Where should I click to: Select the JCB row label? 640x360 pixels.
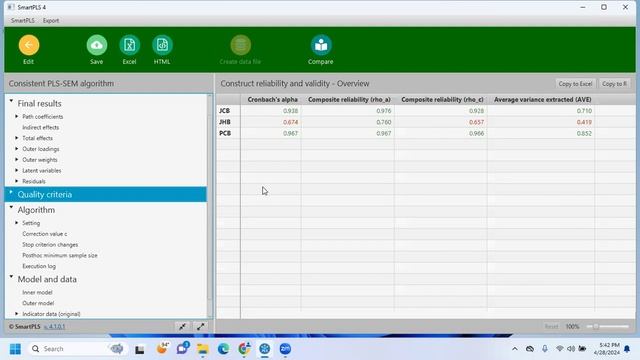(224, 111)
